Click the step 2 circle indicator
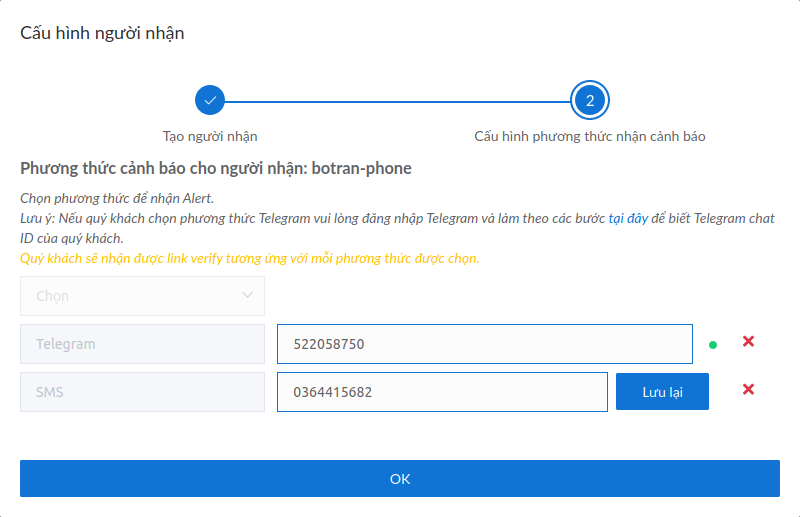This screenshot has height=517, width=800. click(590, 100)
